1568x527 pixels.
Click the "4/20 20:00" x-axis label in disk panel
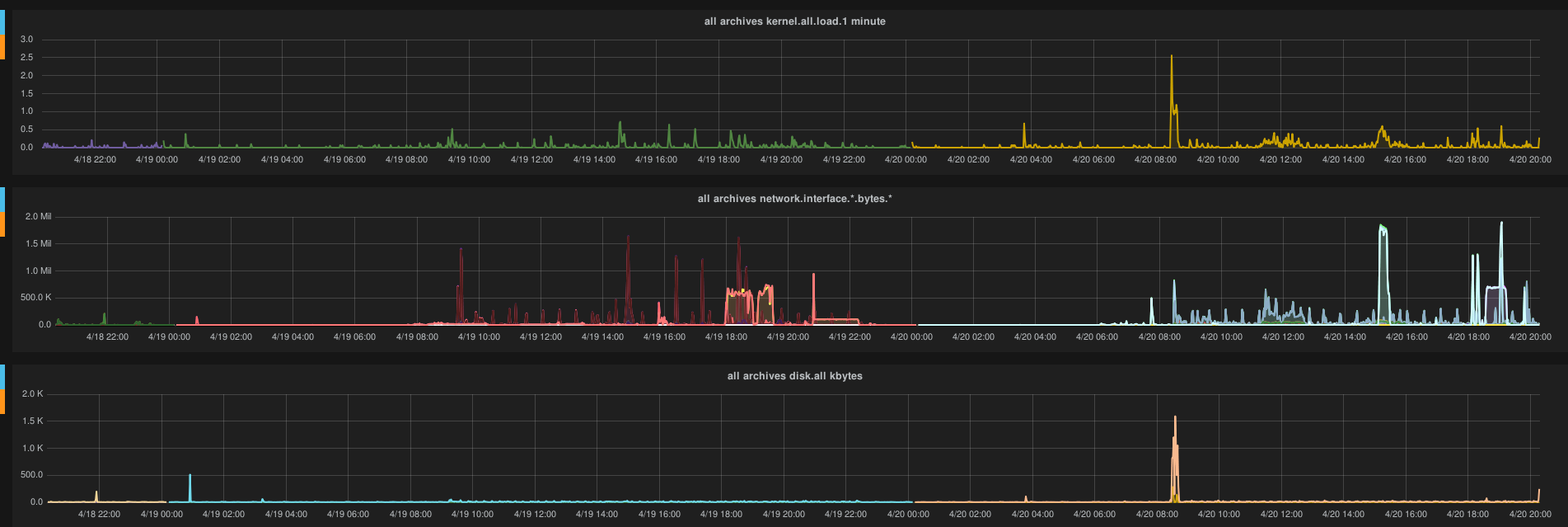point(1530,515)
